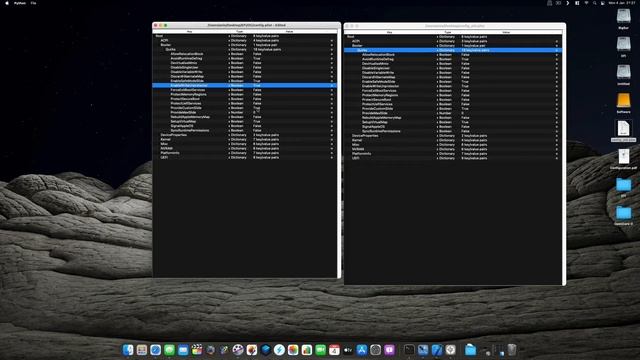Select the NVRAM row in left window
Viewport: 640px width, 360px height.
pos(244,148)
